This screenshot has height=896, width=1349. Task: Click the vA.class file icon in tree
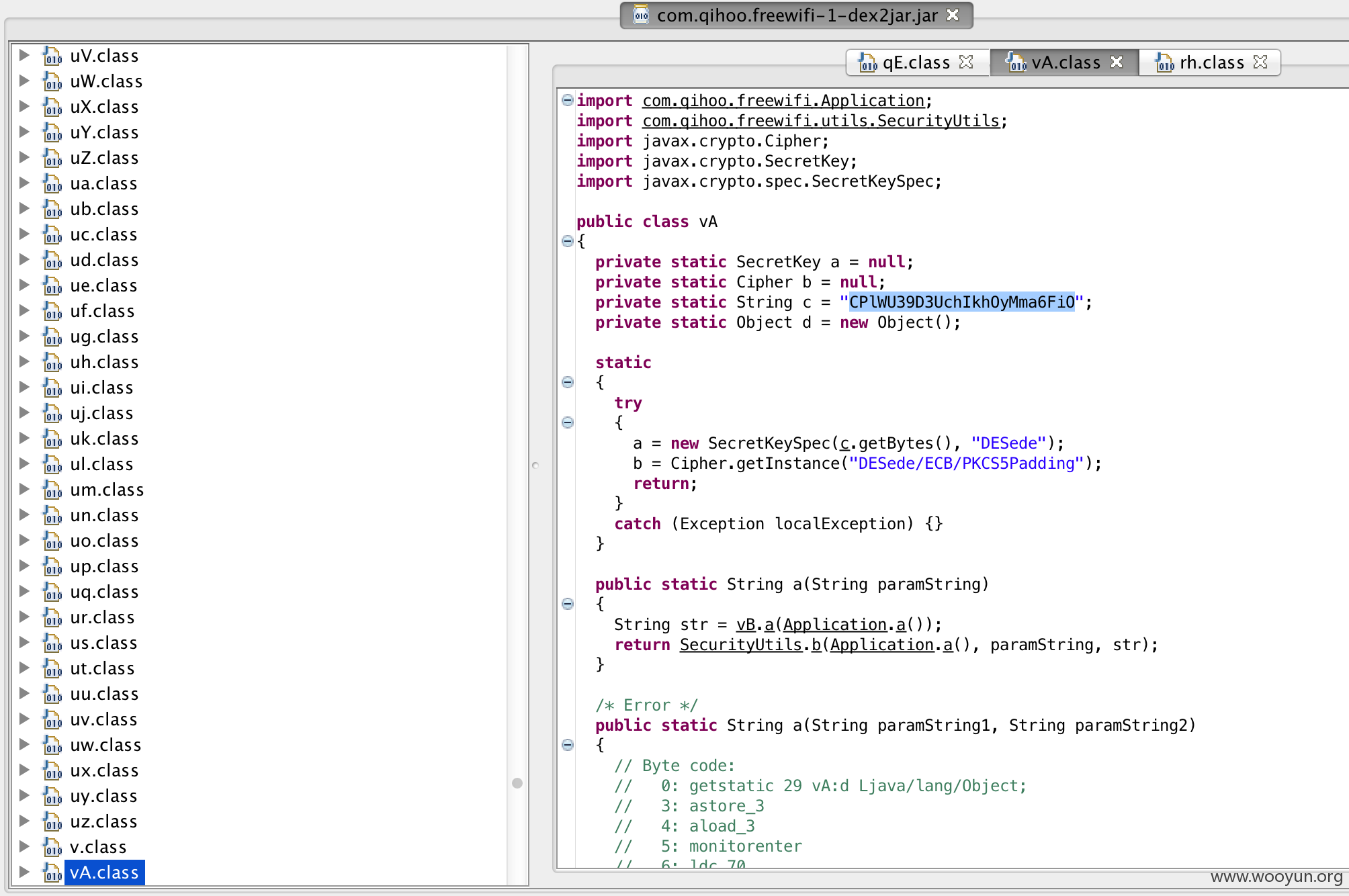pos(52,872)
